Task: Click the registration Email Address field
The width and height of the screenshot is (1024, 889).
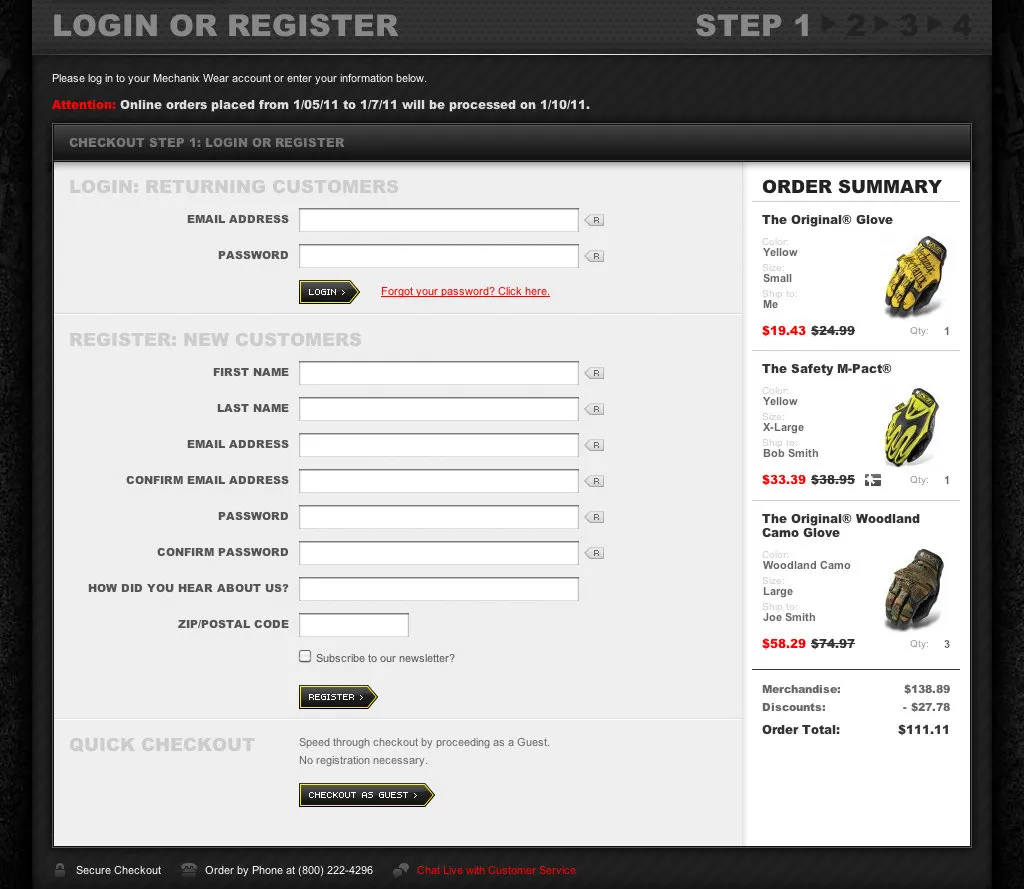Action: pyautogui.click(x=438, y=445)
